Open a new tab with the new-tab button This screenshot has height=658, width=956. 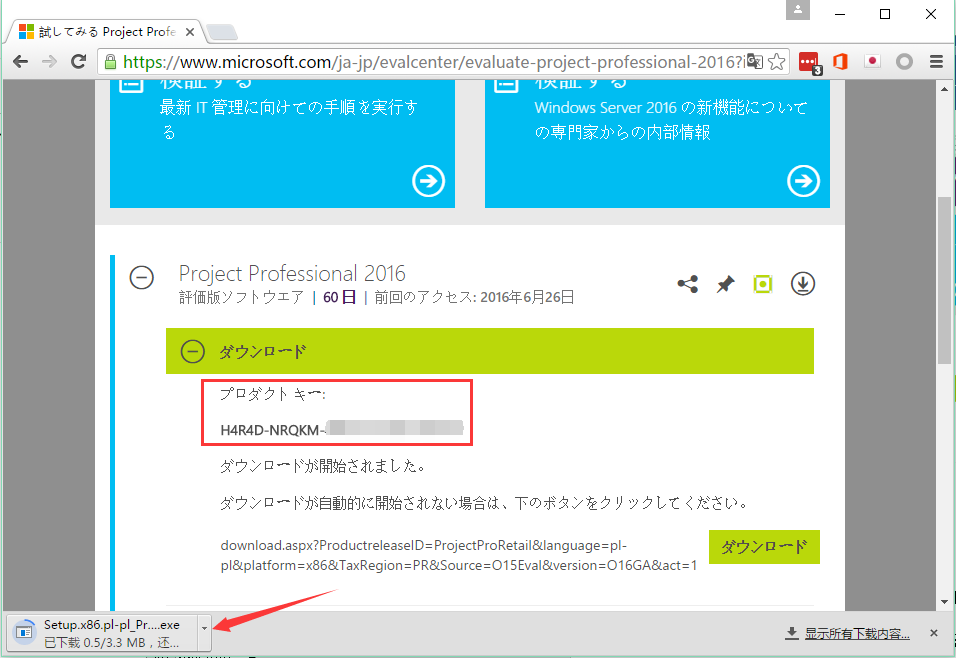(x=222, y=32)
